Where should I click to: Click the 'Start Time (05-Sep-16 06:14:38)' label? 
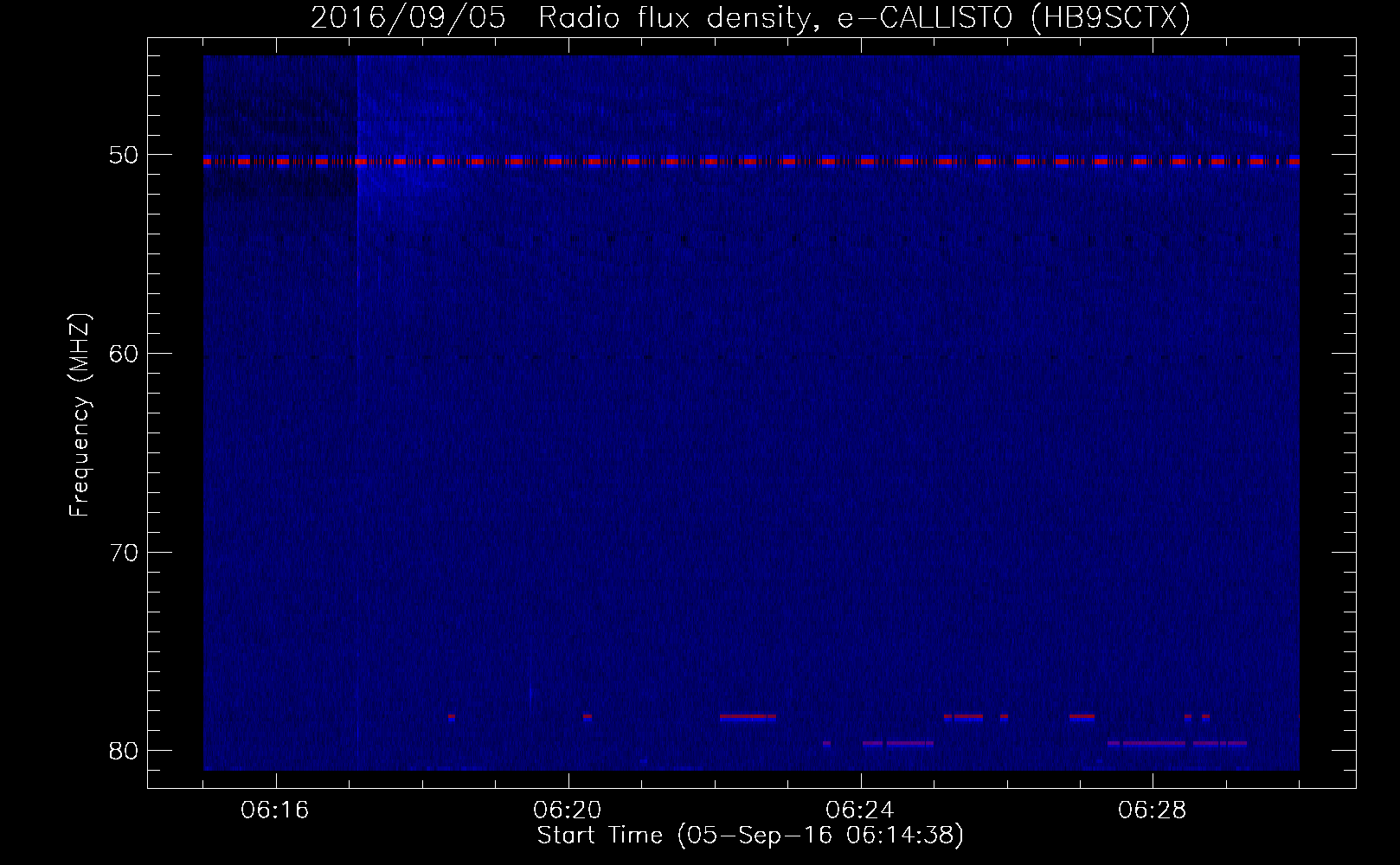point(750,836)
